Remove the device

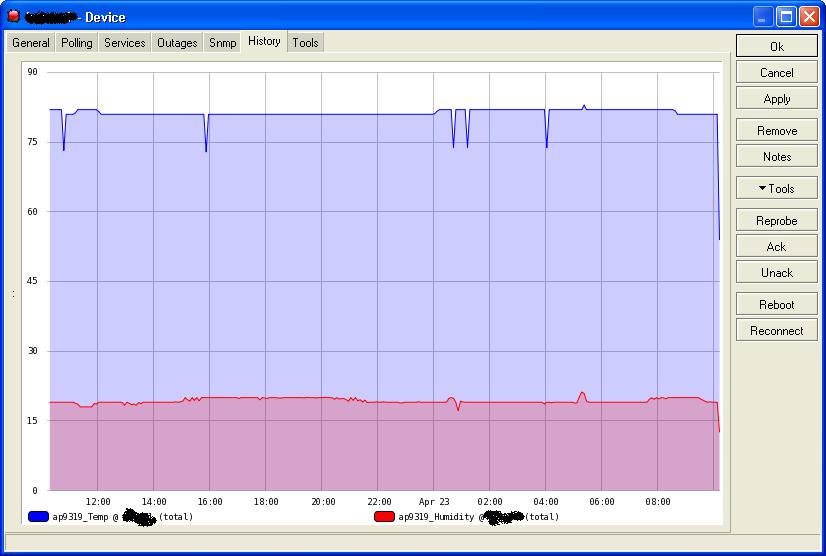click(x=776, y=131)
